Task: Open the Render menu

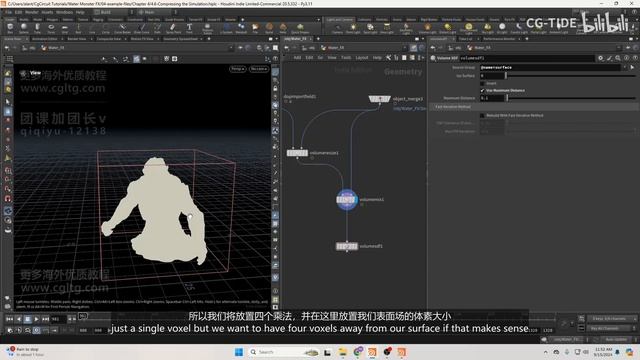Action: click(x=31, y=12)
